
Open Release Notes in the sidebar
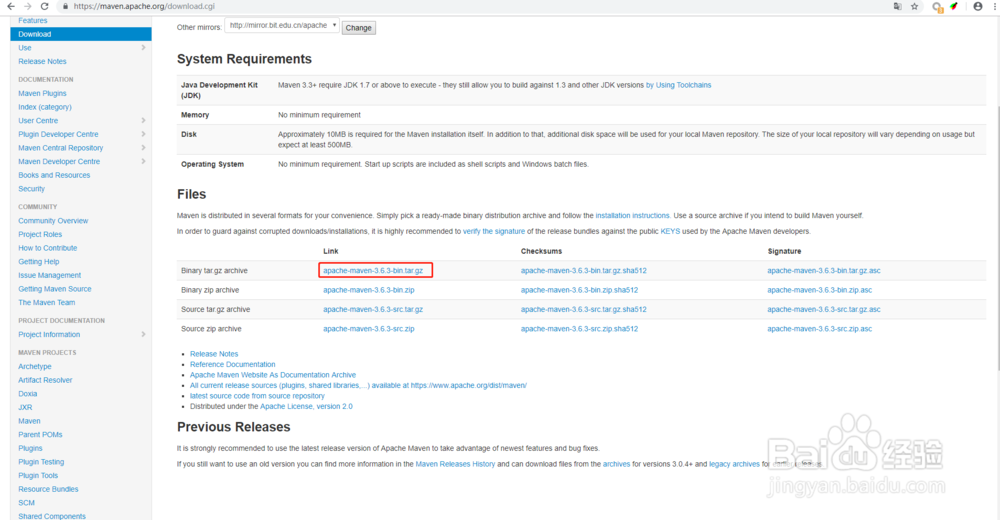tap(42, 61)
